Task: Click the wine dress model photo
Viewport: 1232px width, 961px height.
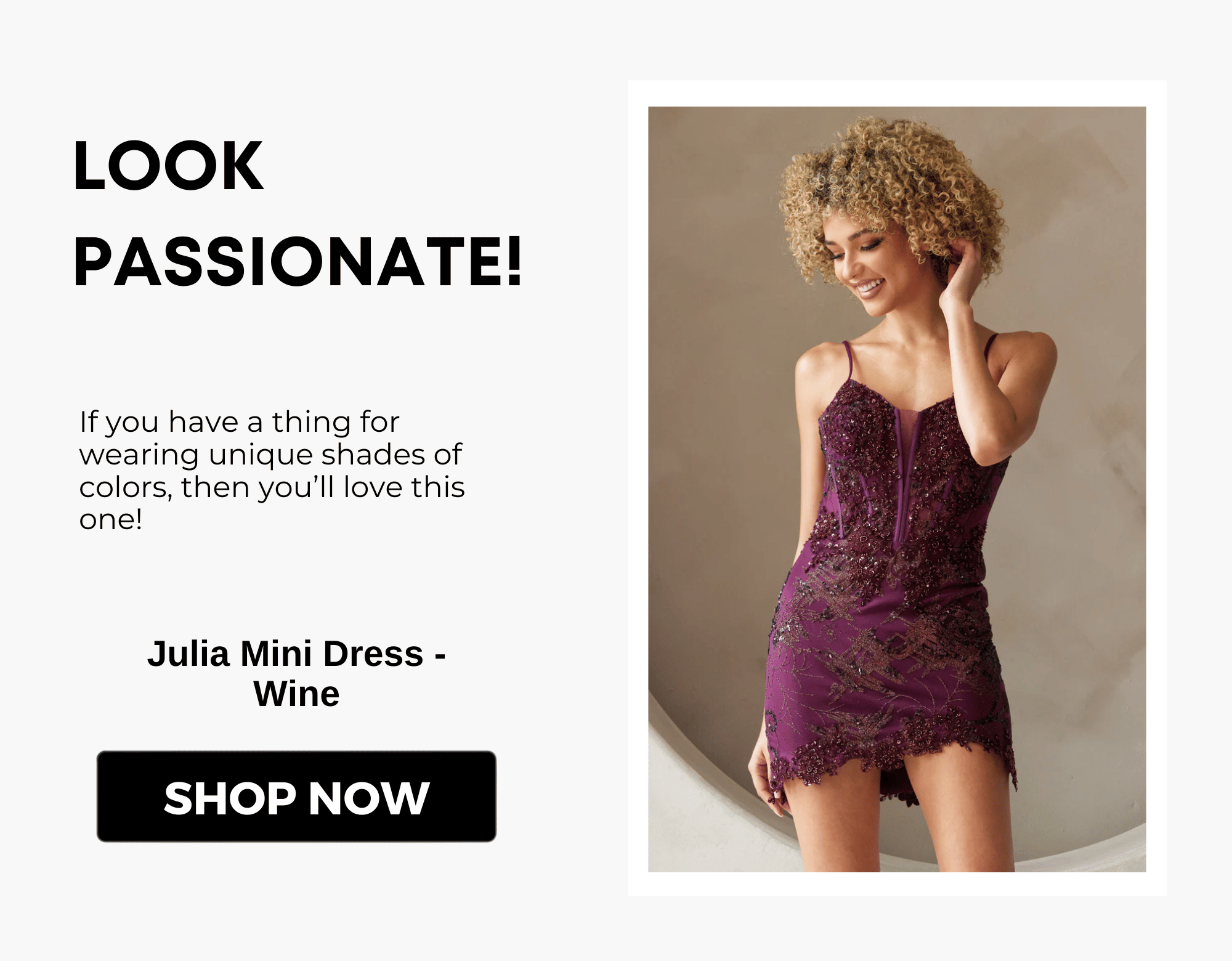Action: [x=897, y=489]
